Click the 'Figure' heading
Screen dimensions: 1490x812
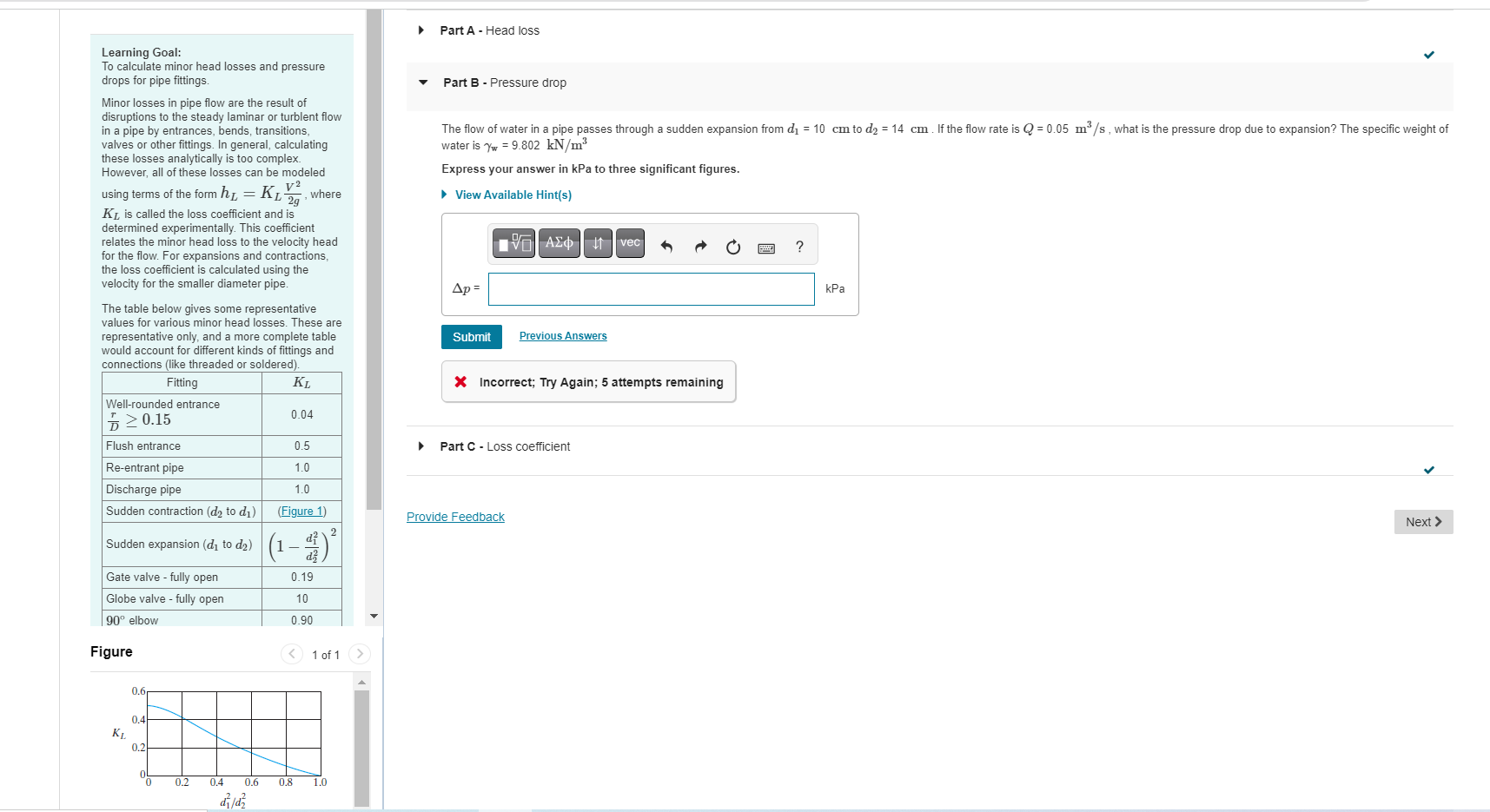click(111, 652)
